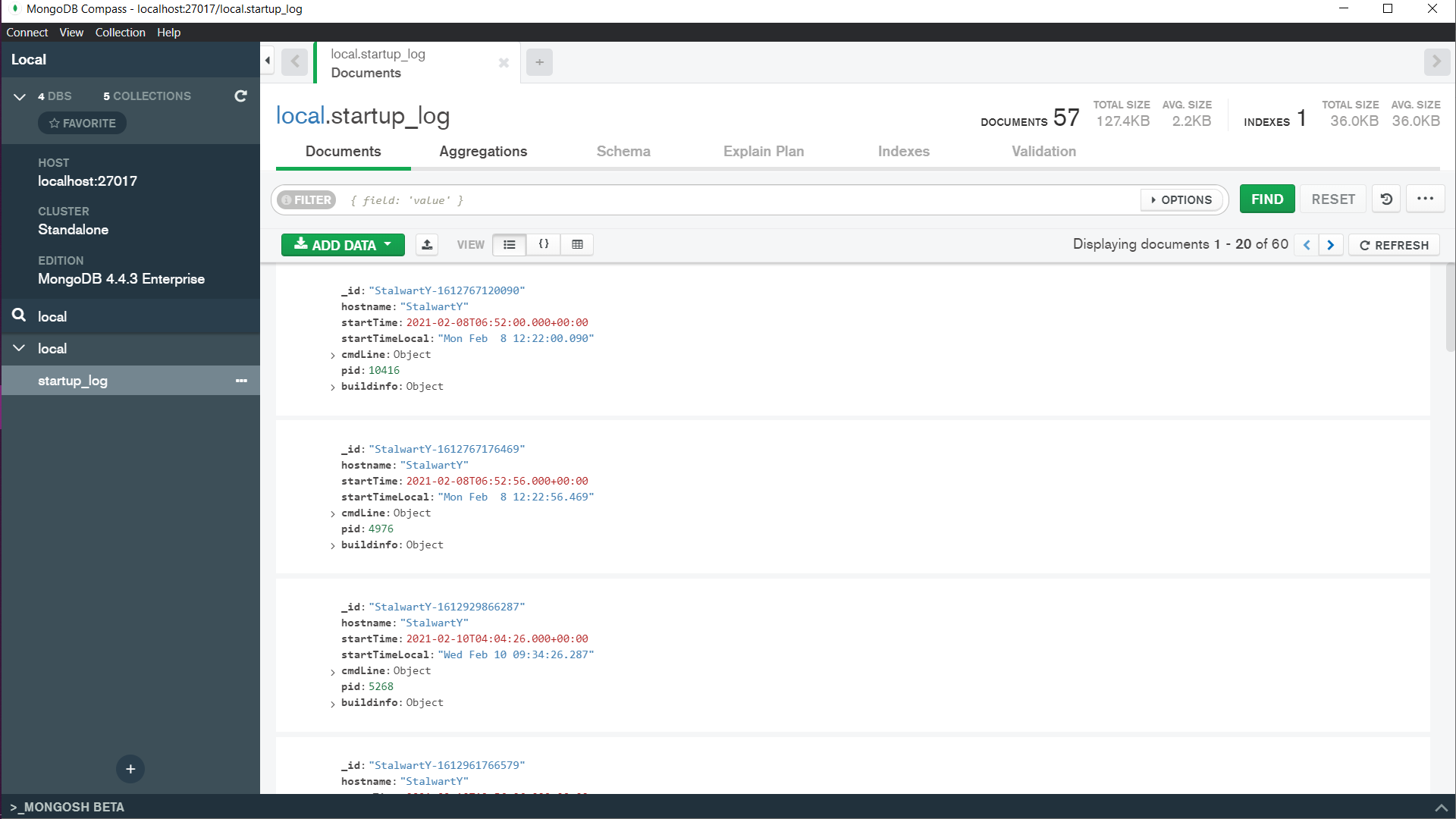
Task: Click the Standalone cluster text
Action: point(74,230)
